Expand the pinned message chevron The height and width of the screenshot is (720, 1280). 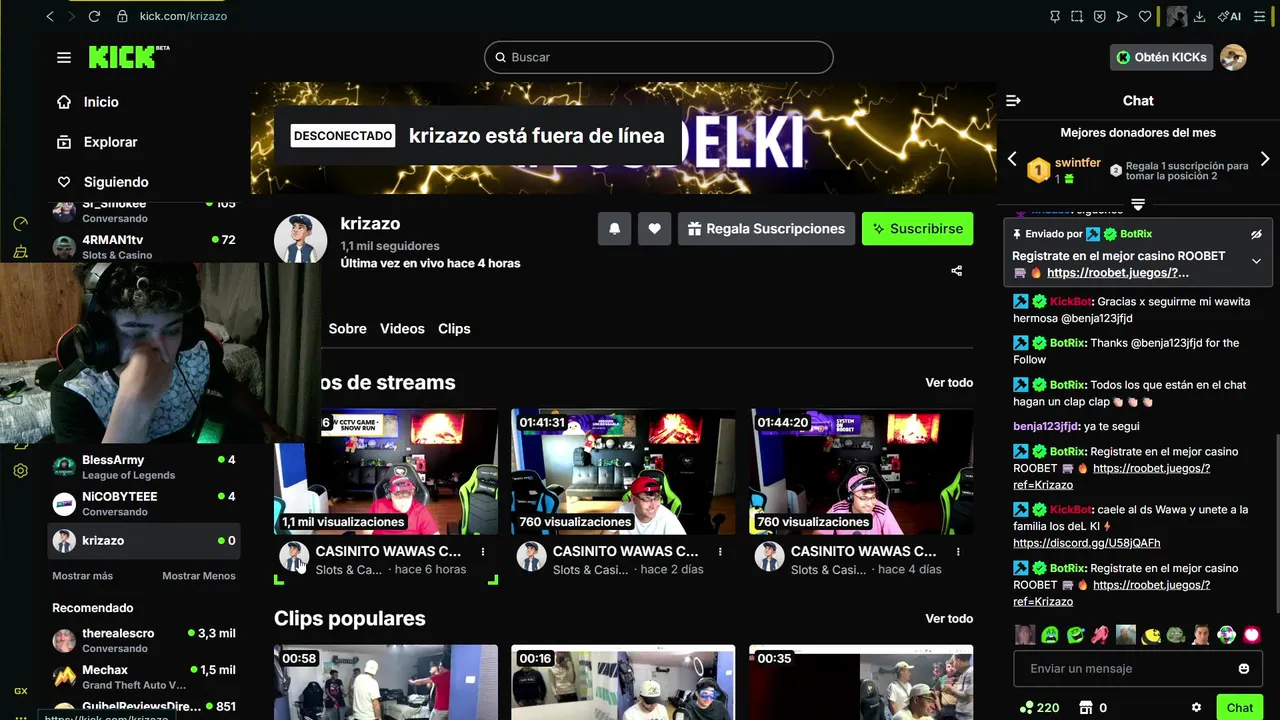(x=1256, y=261)
